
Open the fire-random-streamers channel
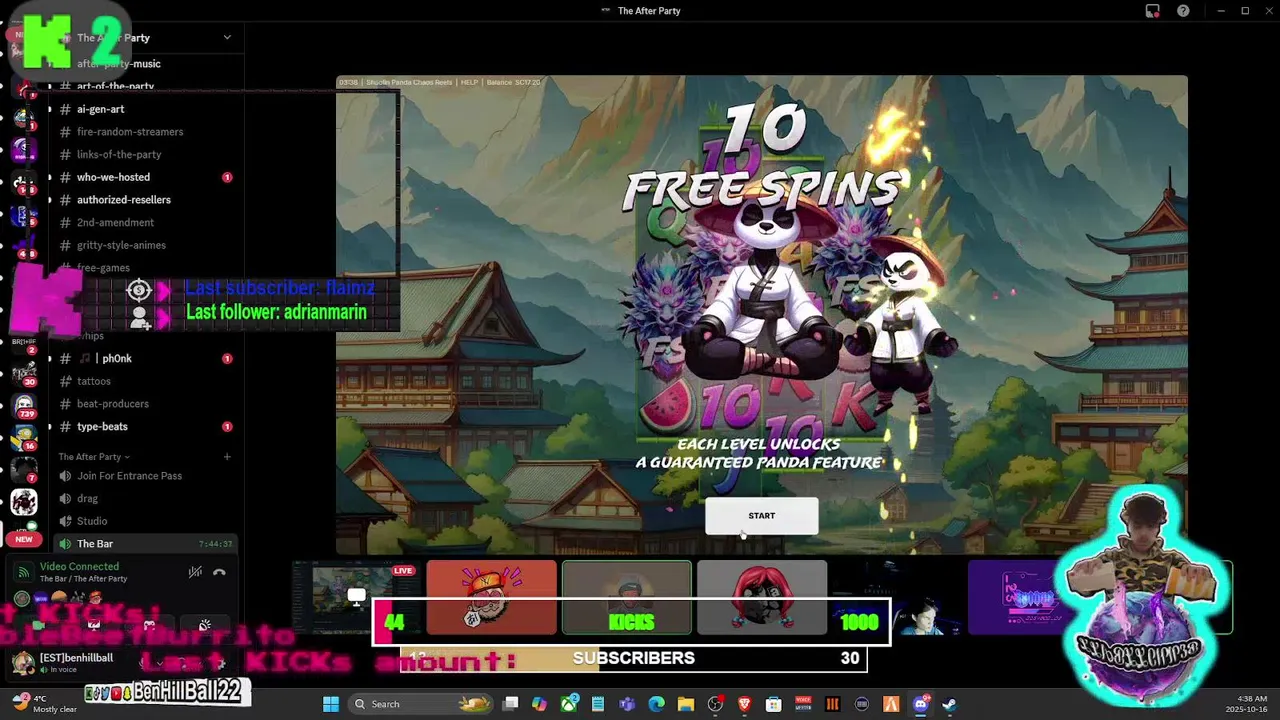click(129, 132)
